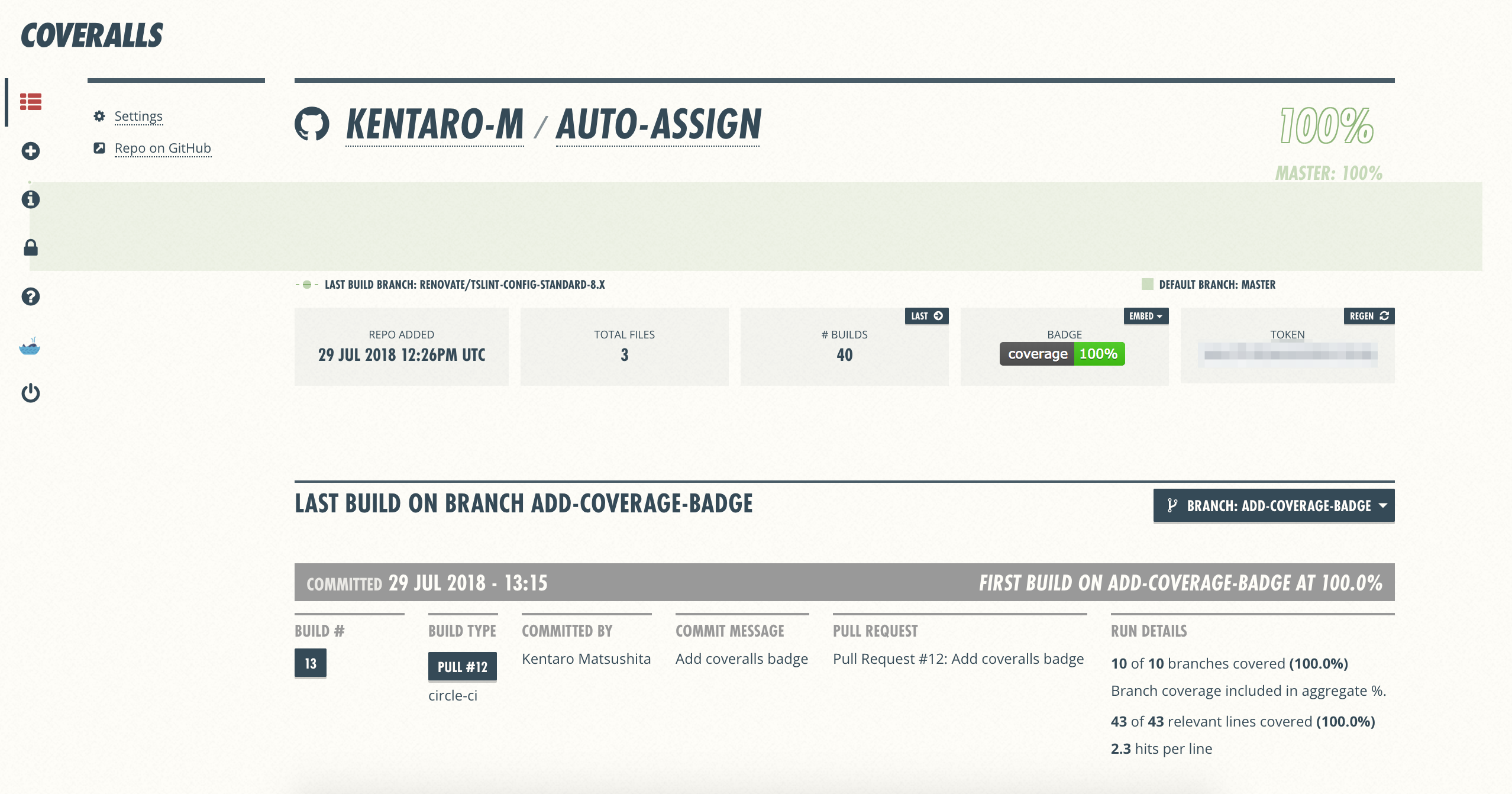
Task: Click the coverage 100% badge image
Action: [x=1062, y=354]
